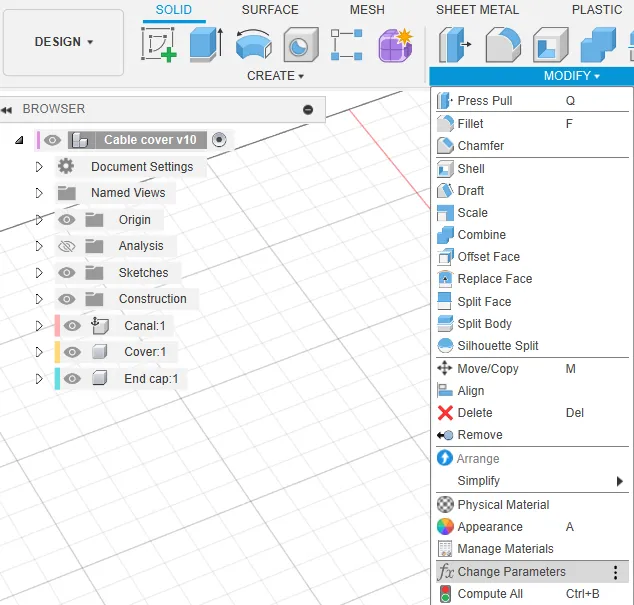This screenshot has height=605, width=634.
Task: Choose Split Face from Modify menu
Action: click(532, 302)
